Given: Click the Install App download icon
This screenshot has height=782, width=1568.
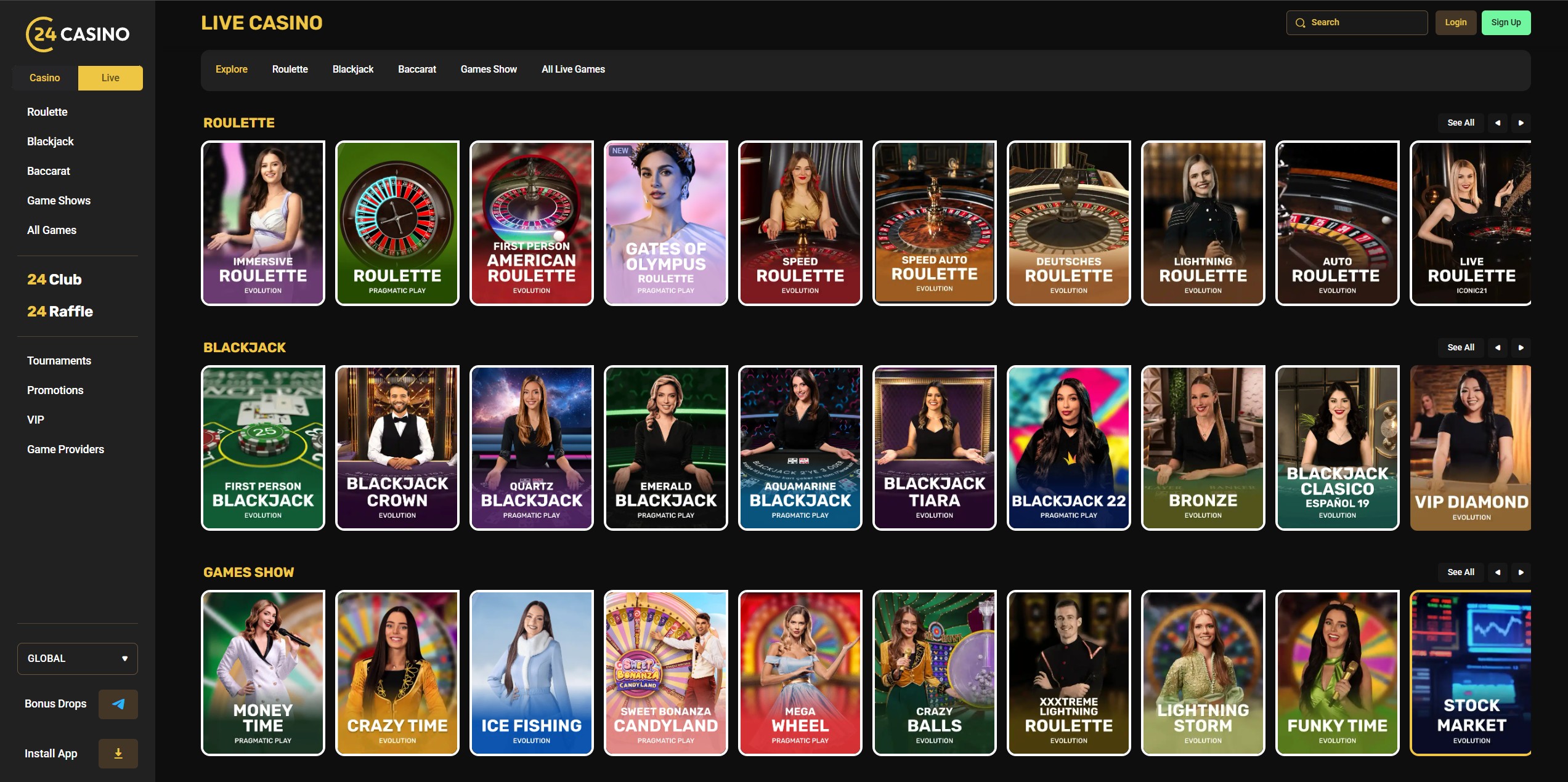Looking at the screenshot, I should point(118,754).
